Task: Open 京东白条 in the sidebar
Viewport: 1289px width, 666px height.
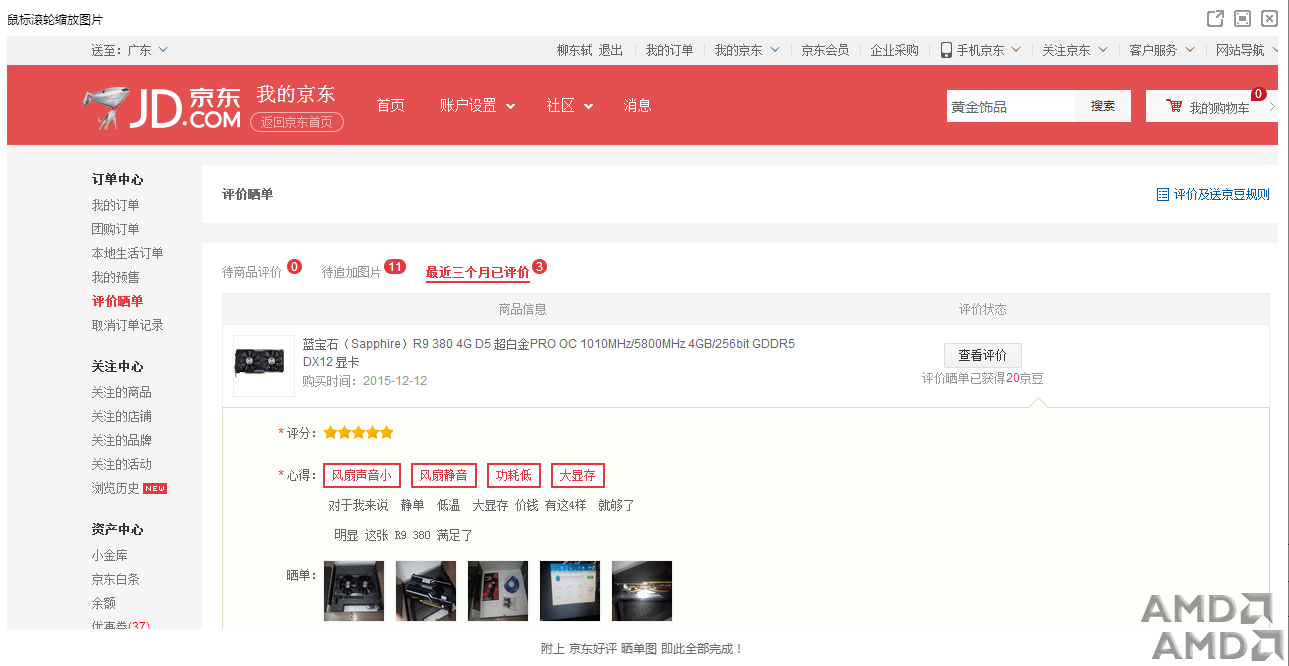Action: pyautogui.click(x=116, y=579)
